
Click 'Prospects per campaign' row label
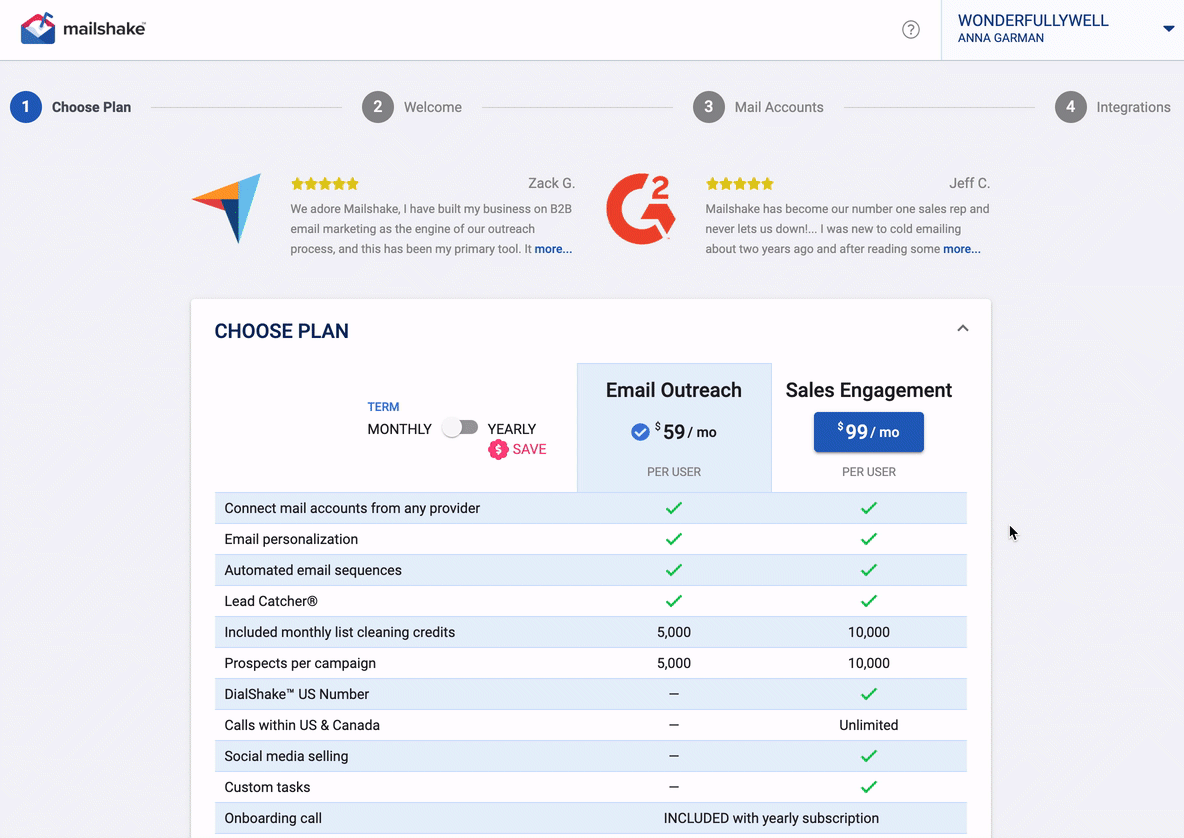pyautogui.click(x=300, y=663)
